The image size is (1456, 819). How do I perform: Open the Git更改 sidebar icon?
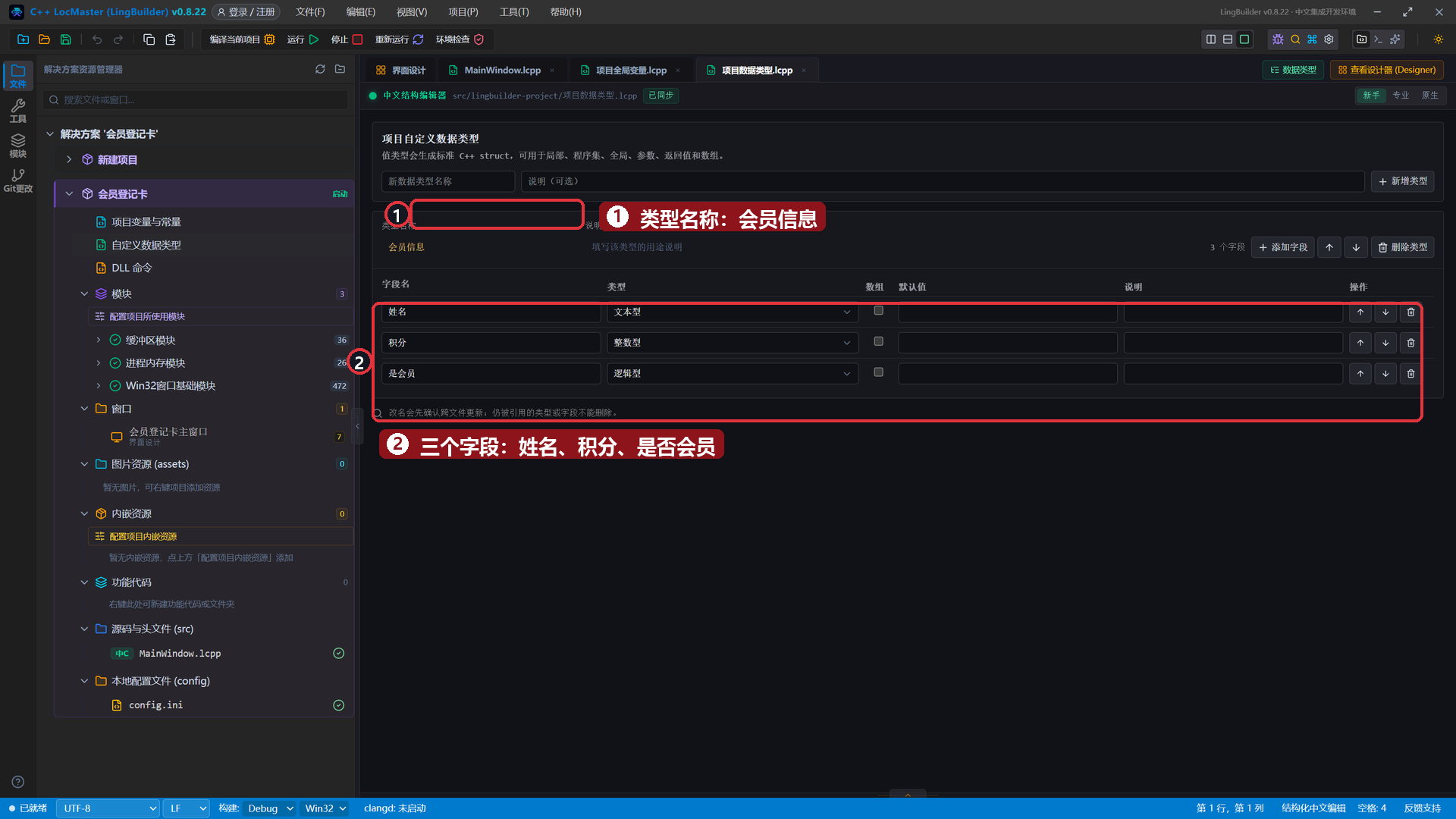coord(18,180)
